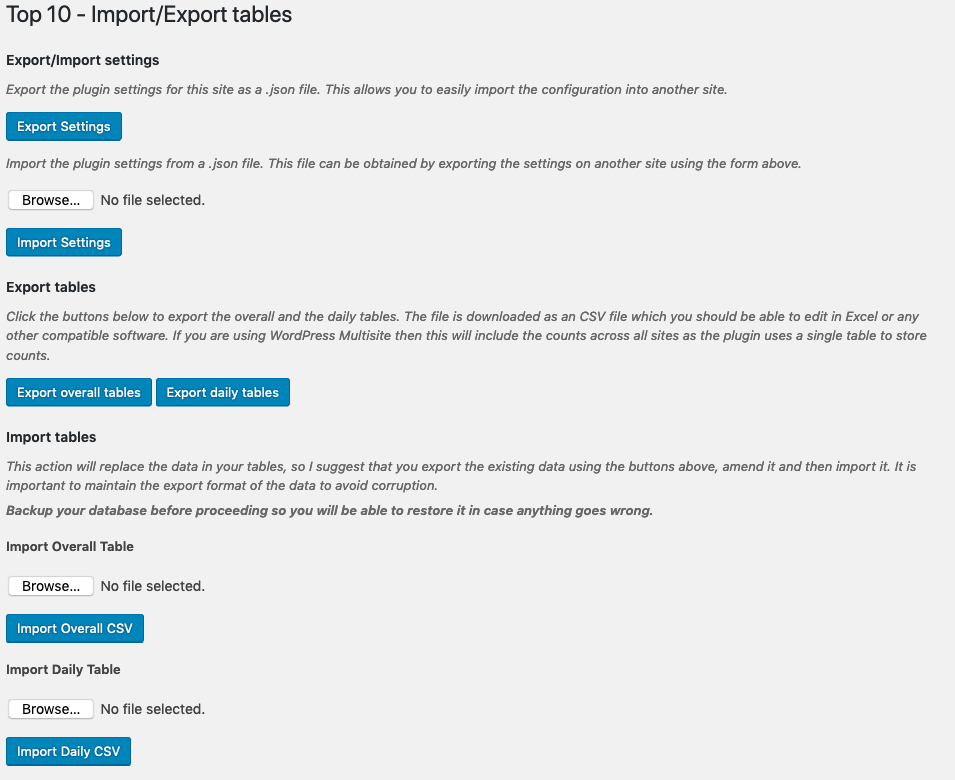This screenshot has width=955, height=780.
Task: Click the export settings .json description text
Action: pos(366,89)
